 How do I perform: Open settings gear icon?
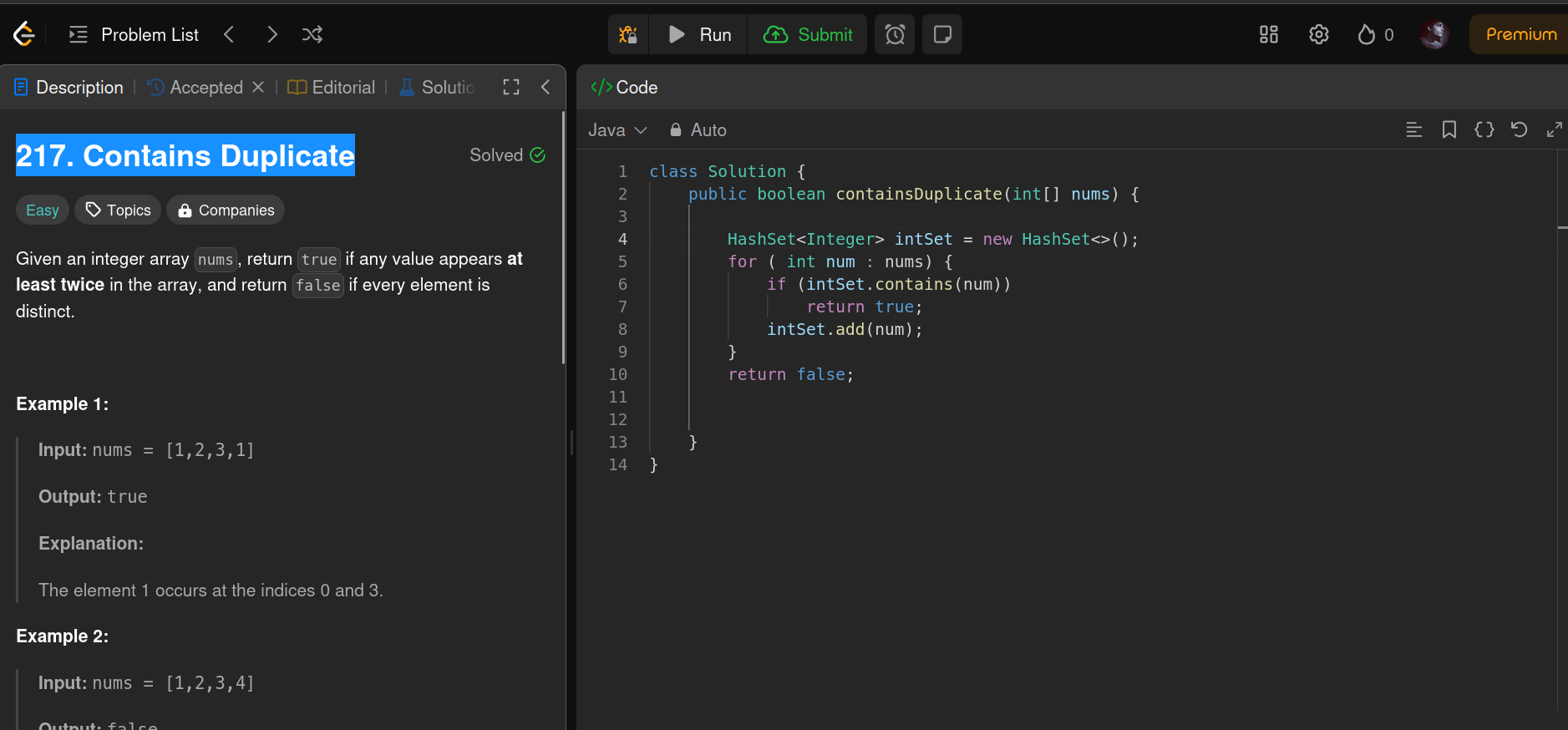point(1318,34)
